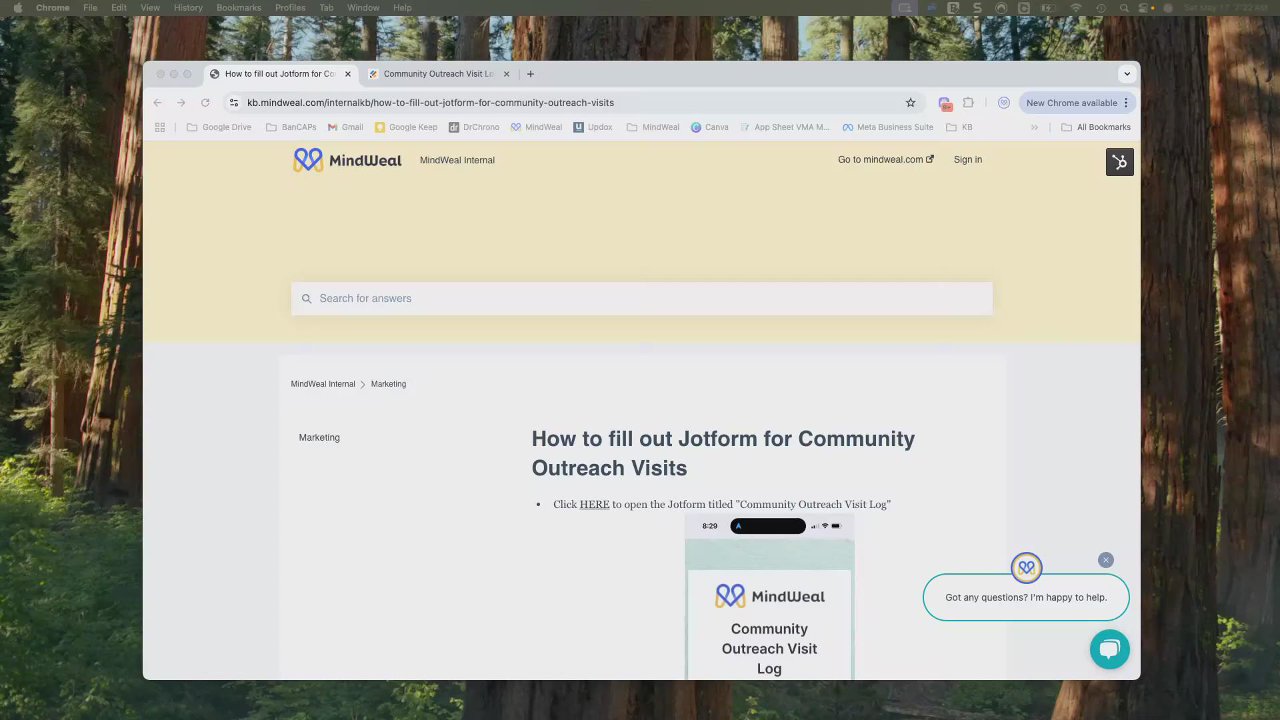This screenshot has height=720, width=1280.
Task: Open Control Center in menu bar
Action: [1145, 8]
